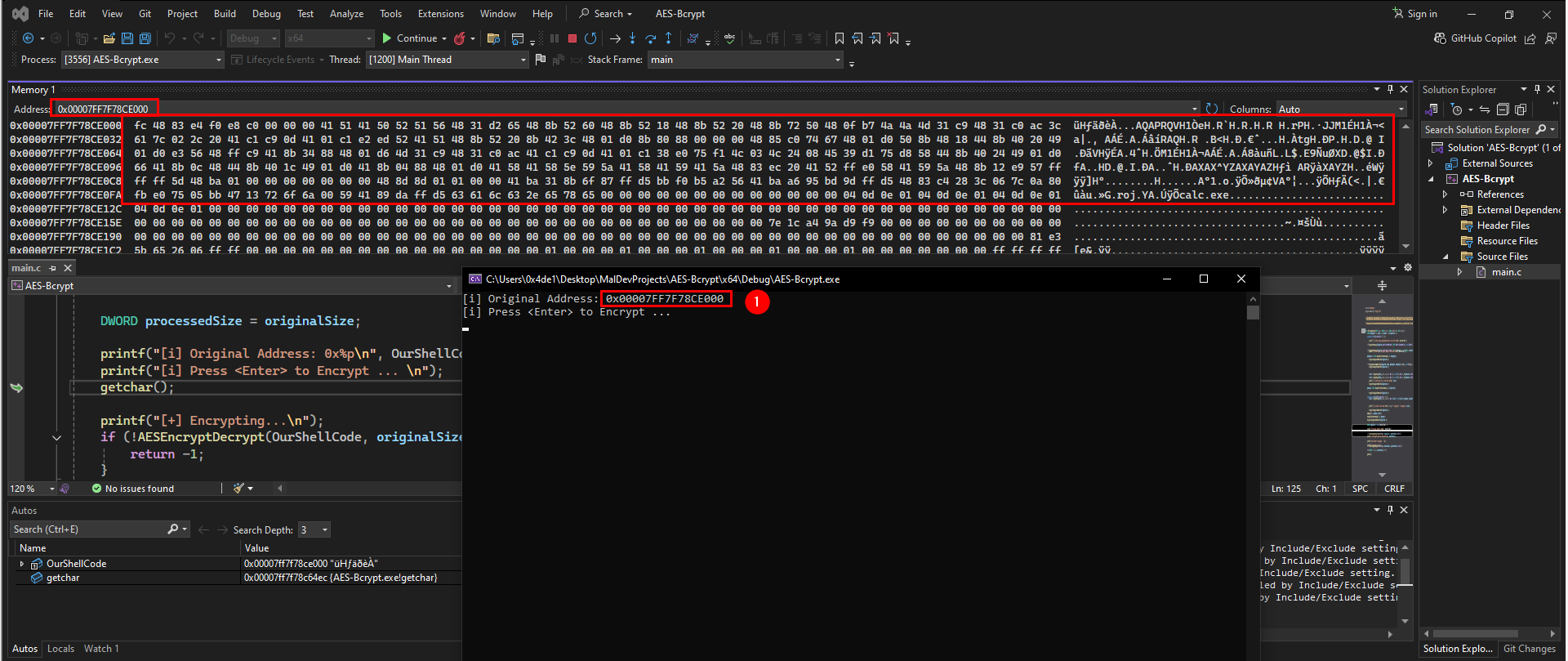Screen dimensions: 1568x661
Task: Switch to the Watch 1 tab
Action: 101,649
